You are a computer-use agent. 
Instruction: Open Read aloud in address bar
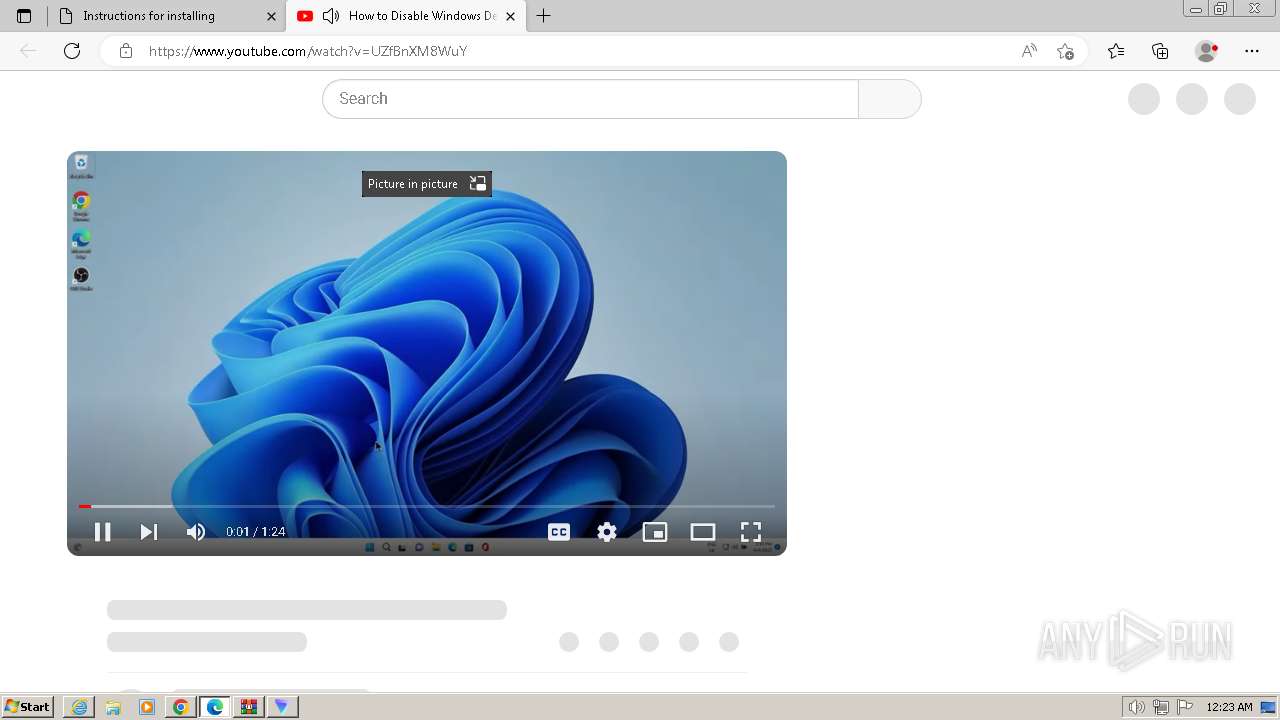1029,51
